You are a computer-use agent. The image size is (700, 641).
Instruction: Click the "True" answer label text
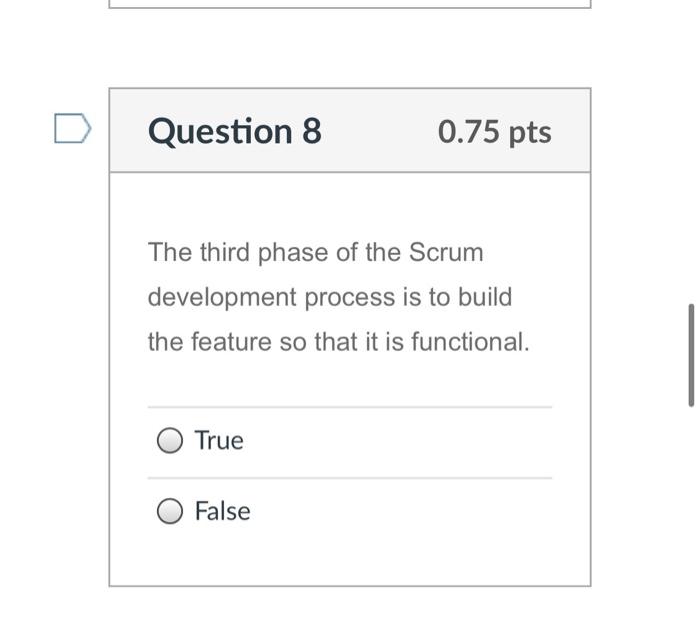tap(219, 441)
